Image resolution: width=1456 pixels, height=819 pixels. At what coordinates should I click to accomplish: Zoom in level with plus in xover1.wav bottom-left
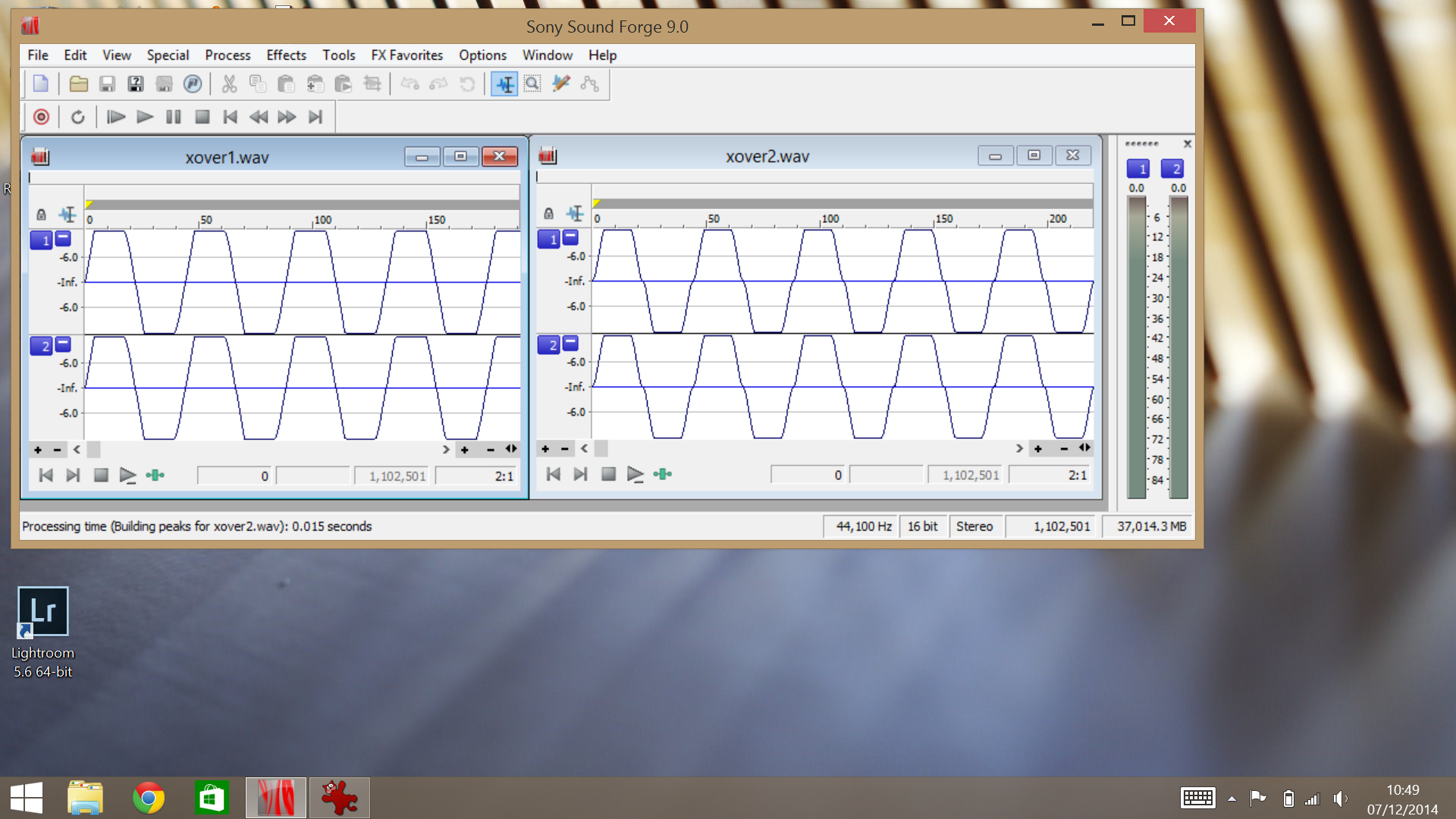[38, 450]
